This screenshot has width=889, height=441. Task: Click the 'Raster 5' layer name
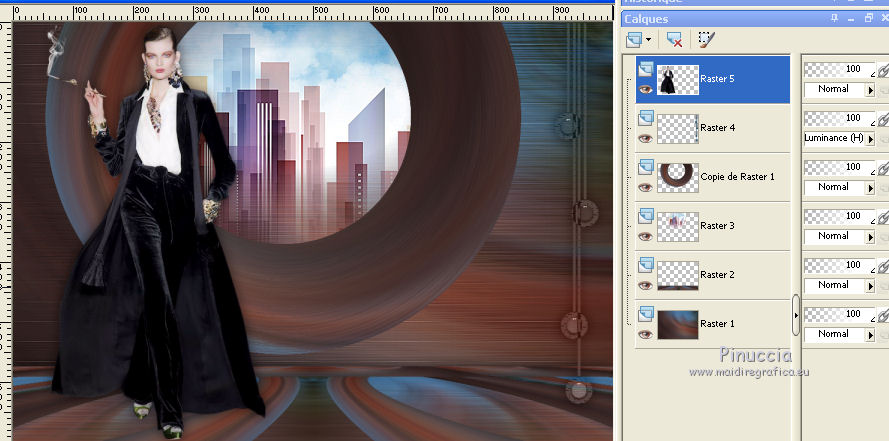(x=717, y=79)
